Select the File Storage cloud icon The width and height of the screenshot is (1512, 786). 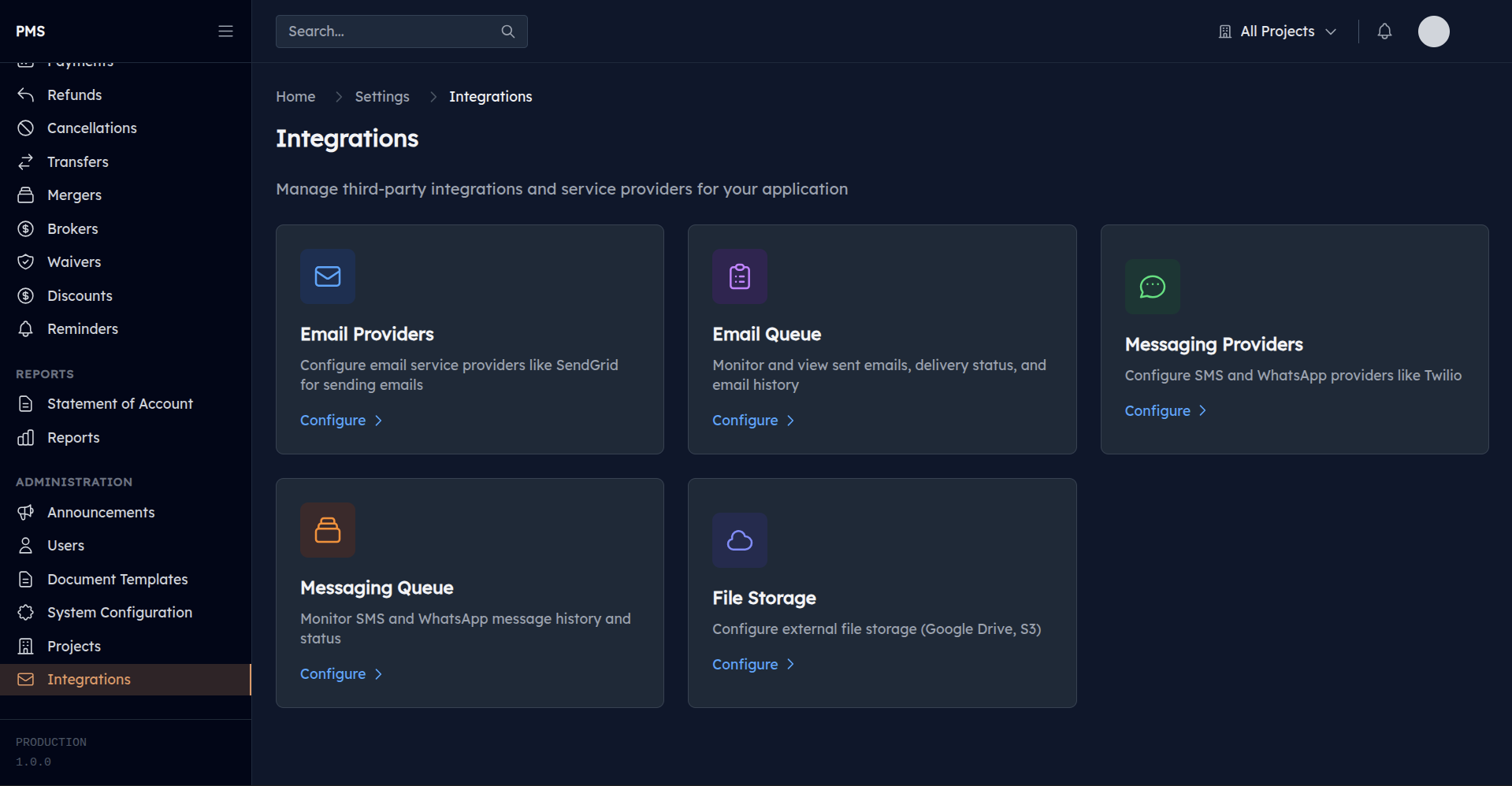click(739, 540)
